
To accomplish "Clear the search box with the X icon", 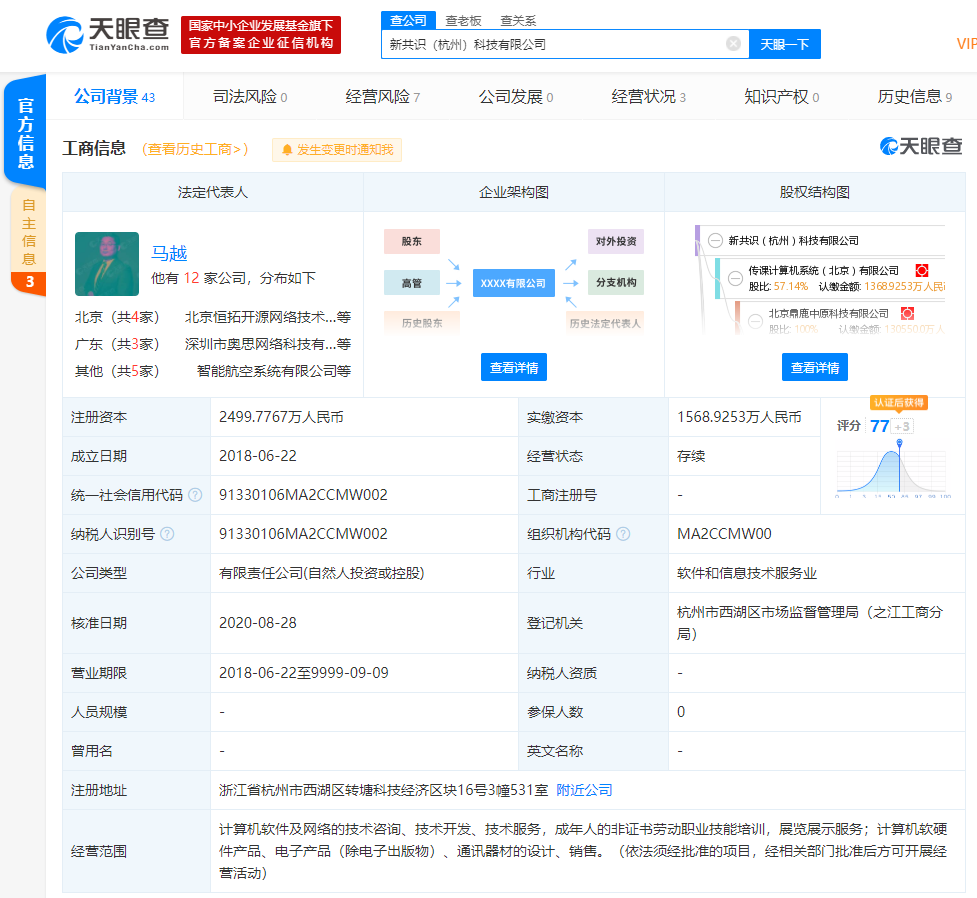I will coord(733,44).
